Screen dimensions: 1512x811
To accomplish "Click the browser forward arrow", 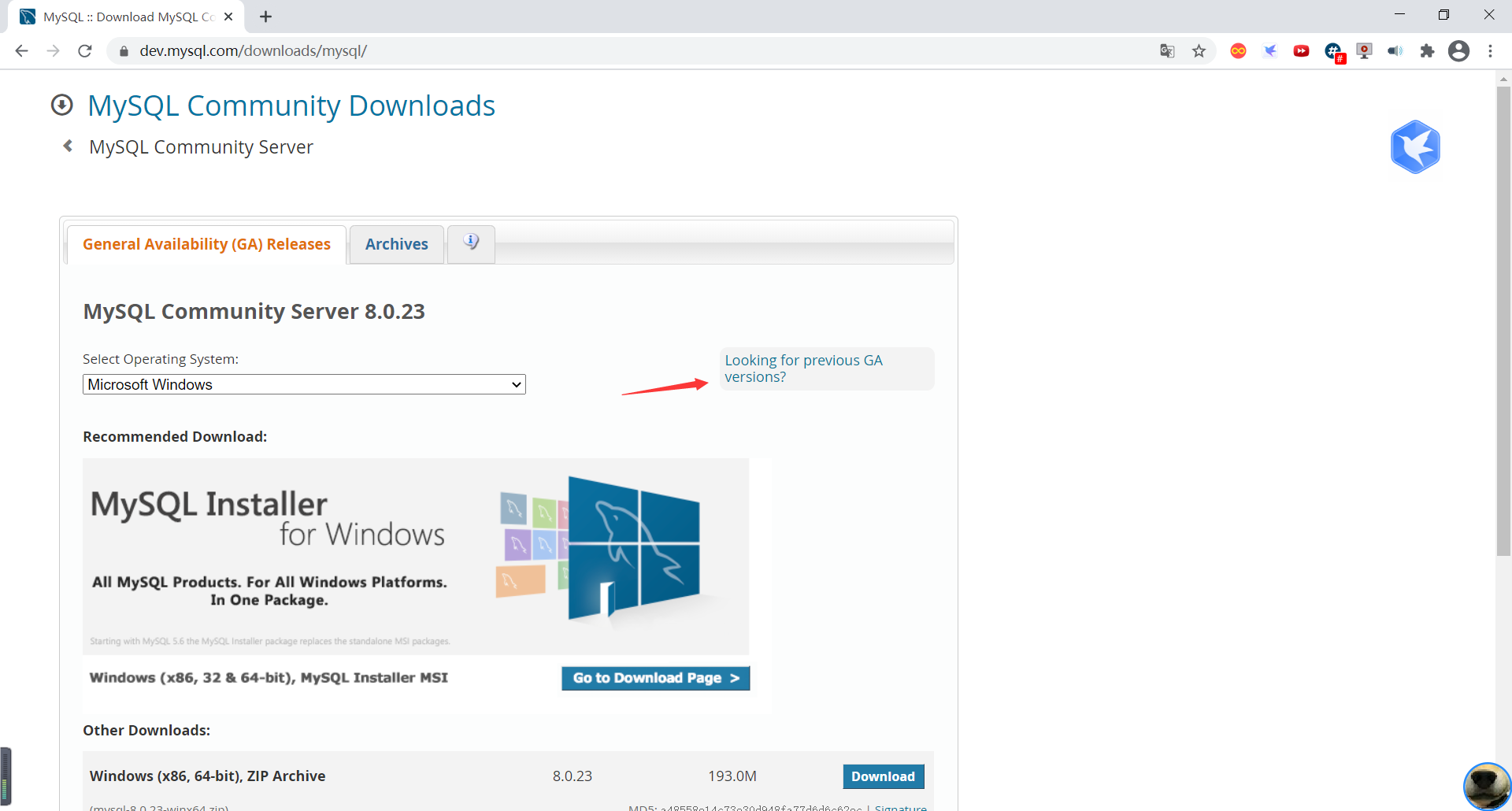I will tap(54, 51).
